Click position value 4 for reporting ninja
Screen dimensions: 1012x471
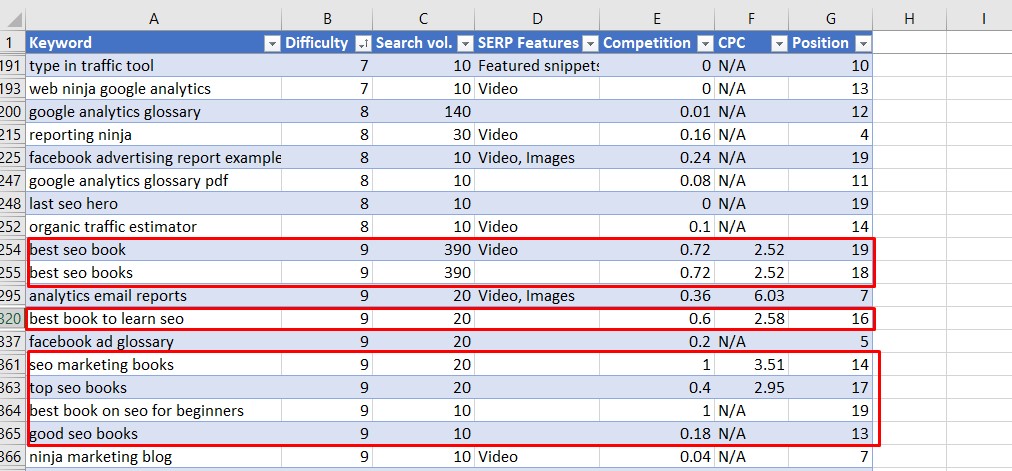(x=831, y=135)
